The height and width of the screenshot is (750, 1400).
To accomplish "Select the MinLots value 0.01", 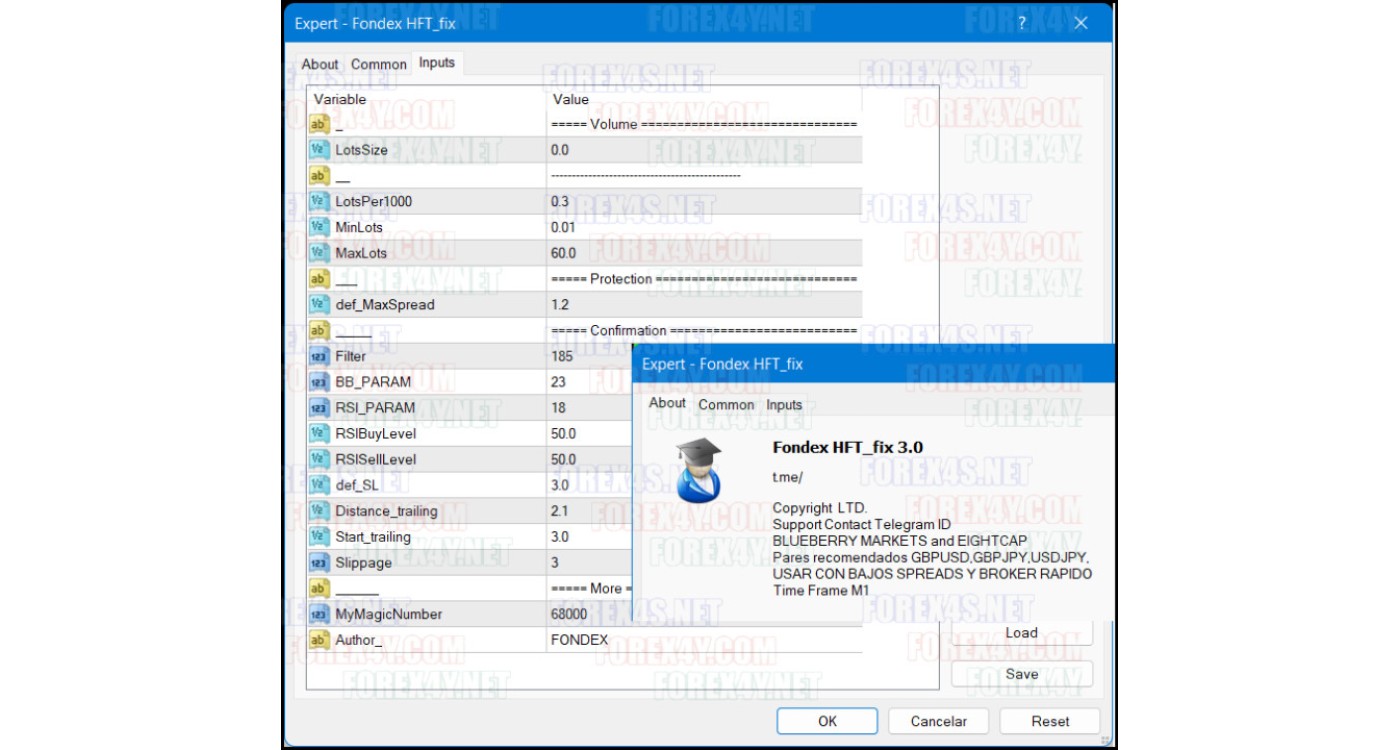I will pyautogui.click(x=700, y=227).
